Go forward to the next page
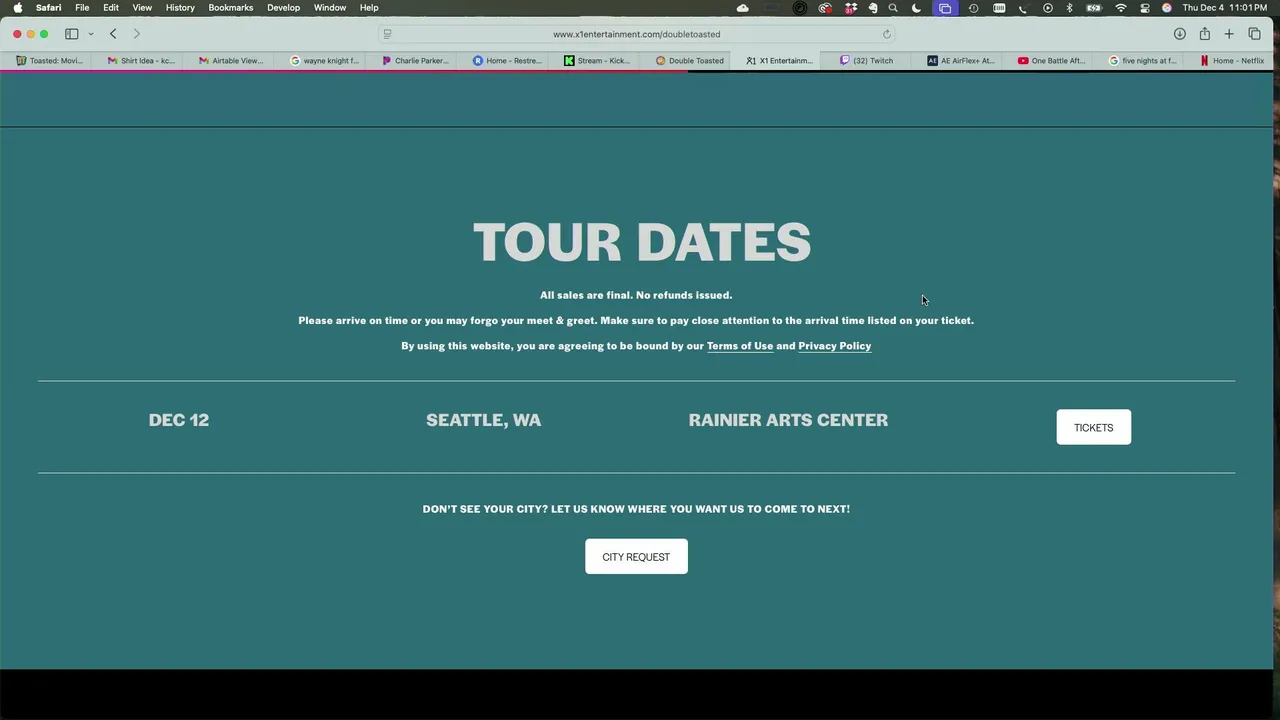 pos(137,34)
